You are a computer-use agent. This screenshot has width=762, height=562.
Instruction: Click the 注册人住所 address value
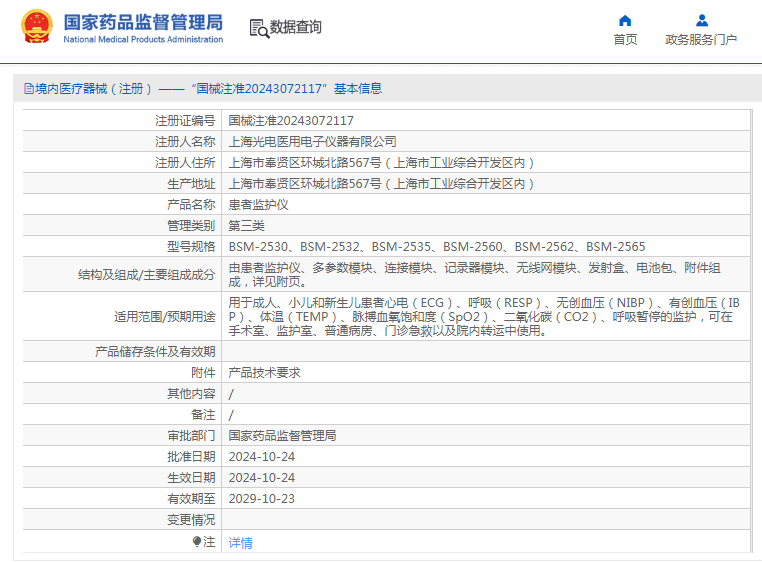point(381,162)
